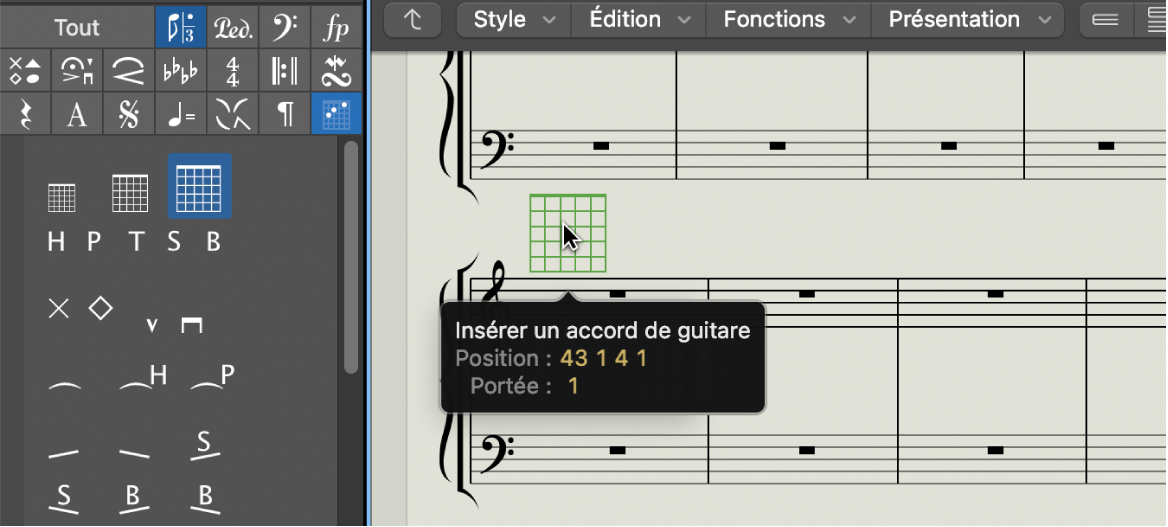Select the notes and triplets part box group
The width and height of the screenshot is (1168, 527).
point(181,27)
